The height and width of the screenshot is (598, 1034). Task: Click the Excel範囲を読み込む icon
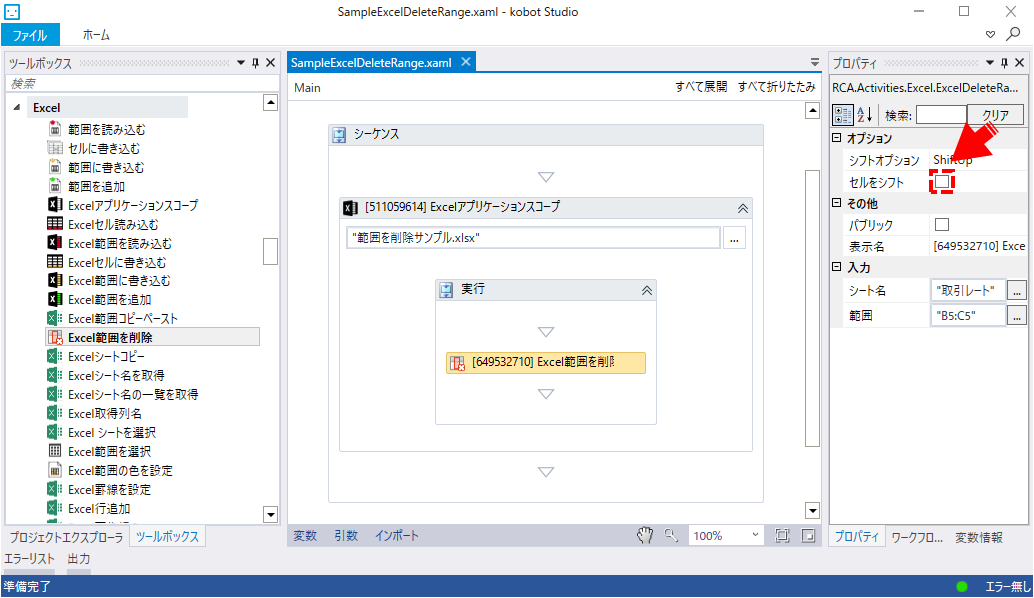55,243
